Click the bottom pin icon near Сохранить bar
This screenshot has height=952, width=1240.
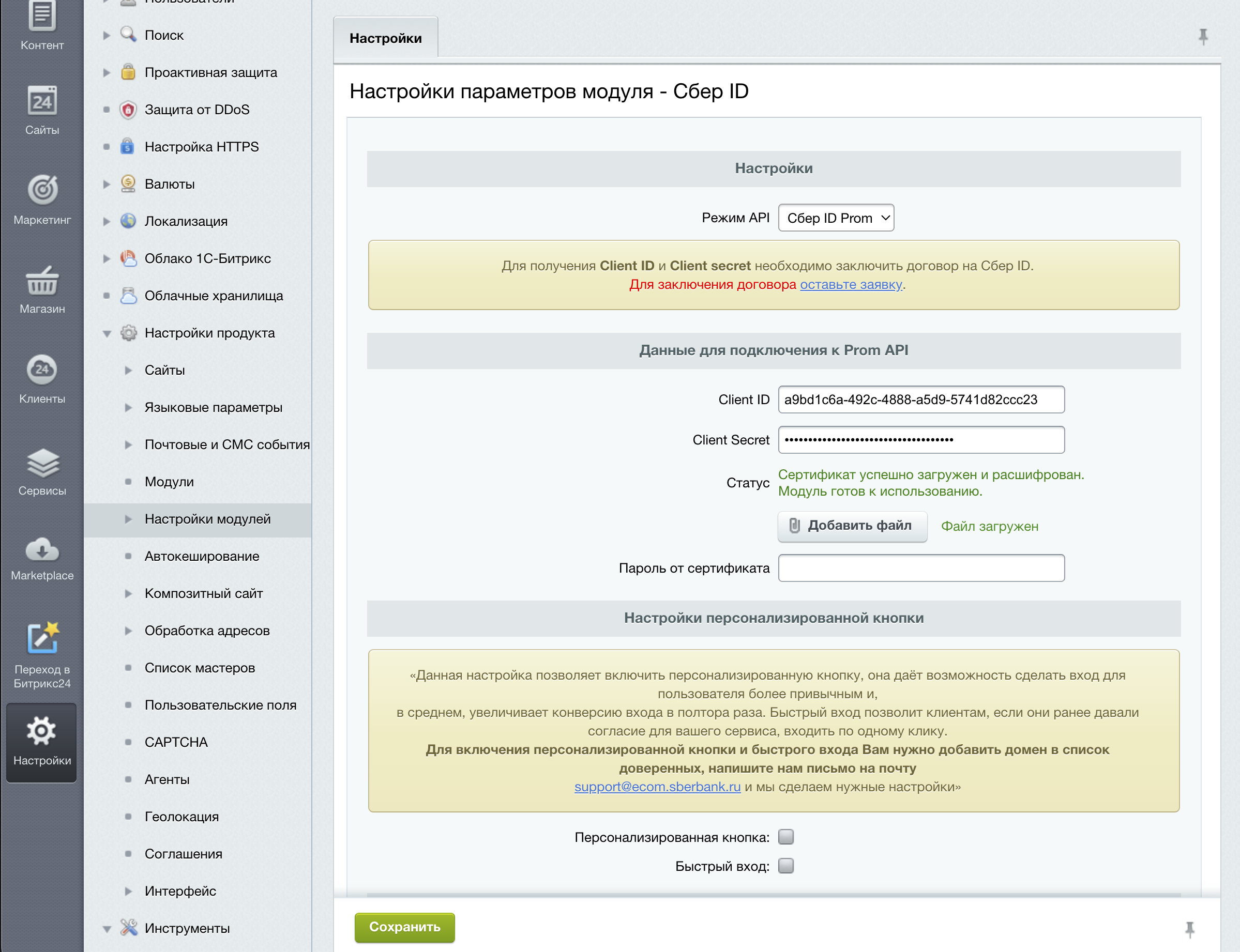pos(1189,929)
